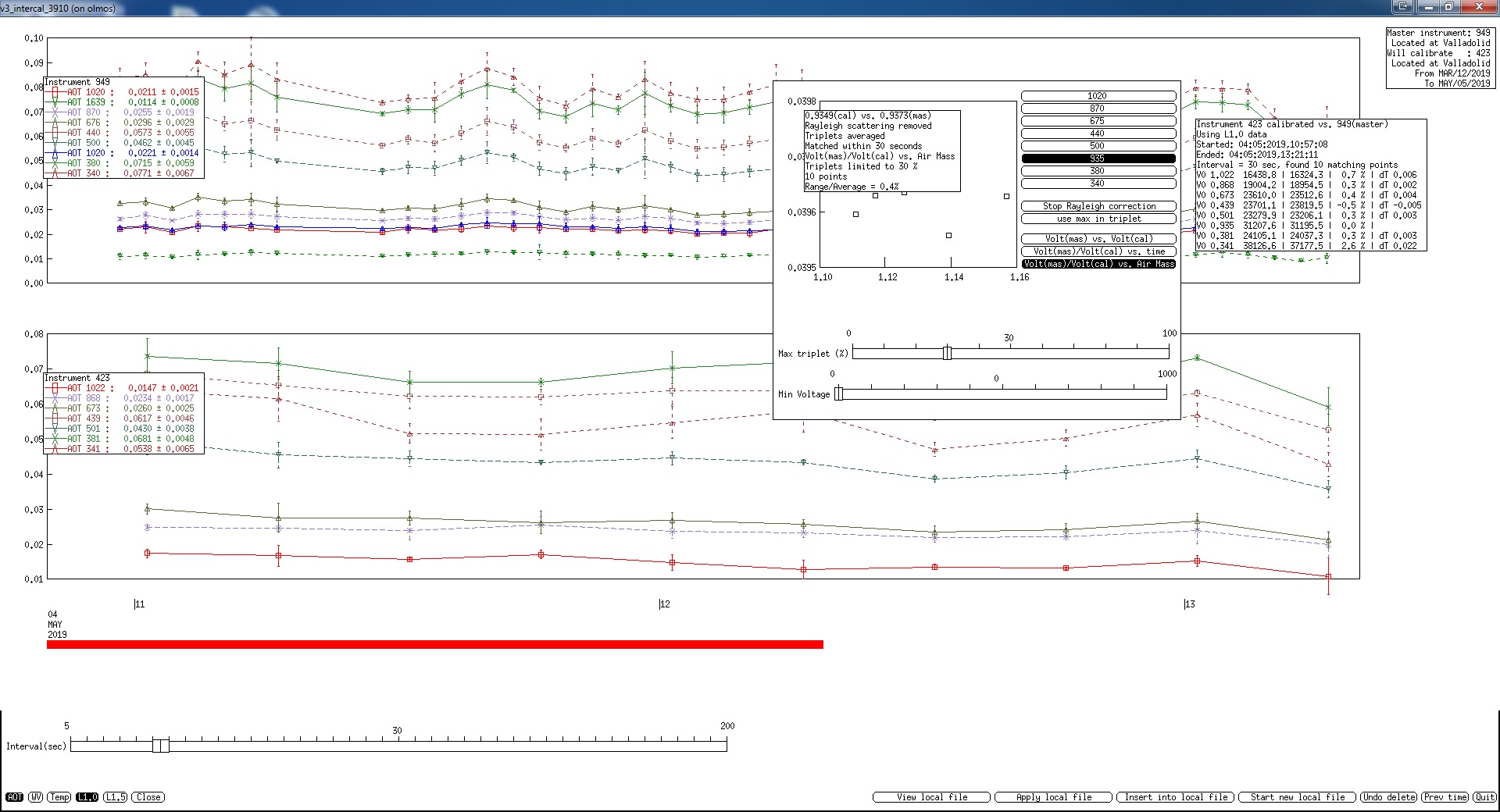Click legend entry AOT 870 for instrument 949
The image size is (1500, 812).
point(123,112)
